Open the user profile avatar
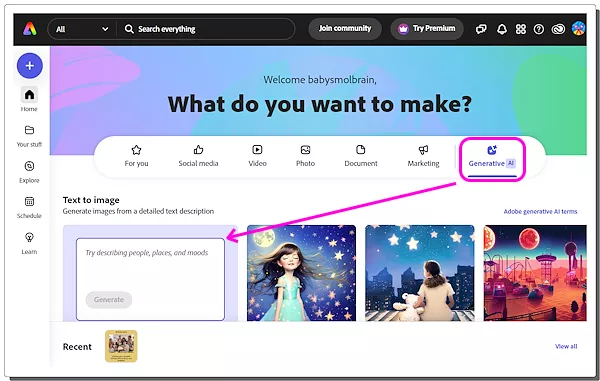 [x=579, y=29]
